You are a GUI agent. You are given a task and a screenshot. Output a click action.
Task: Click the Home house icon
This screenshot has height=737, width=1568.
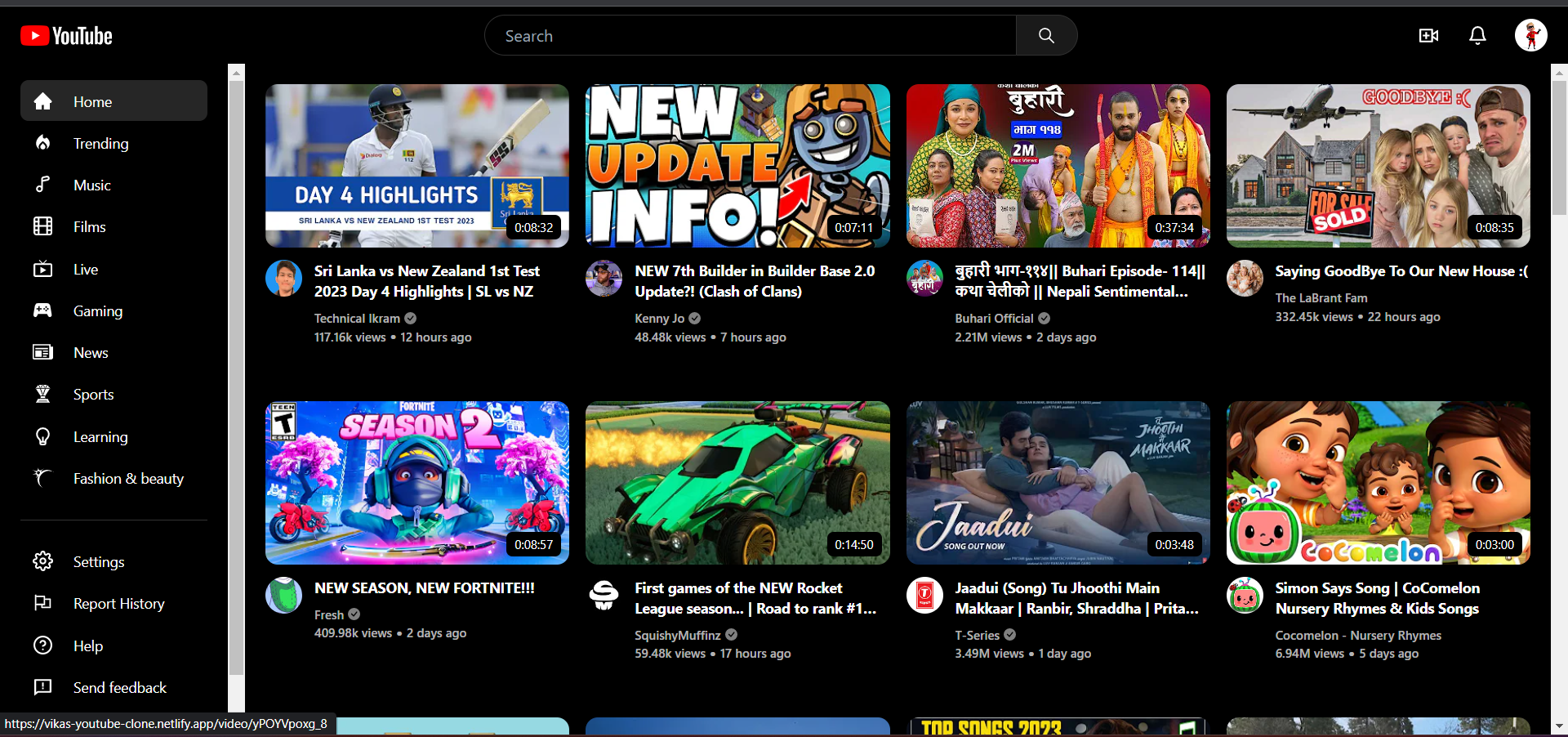pos(42,101)
